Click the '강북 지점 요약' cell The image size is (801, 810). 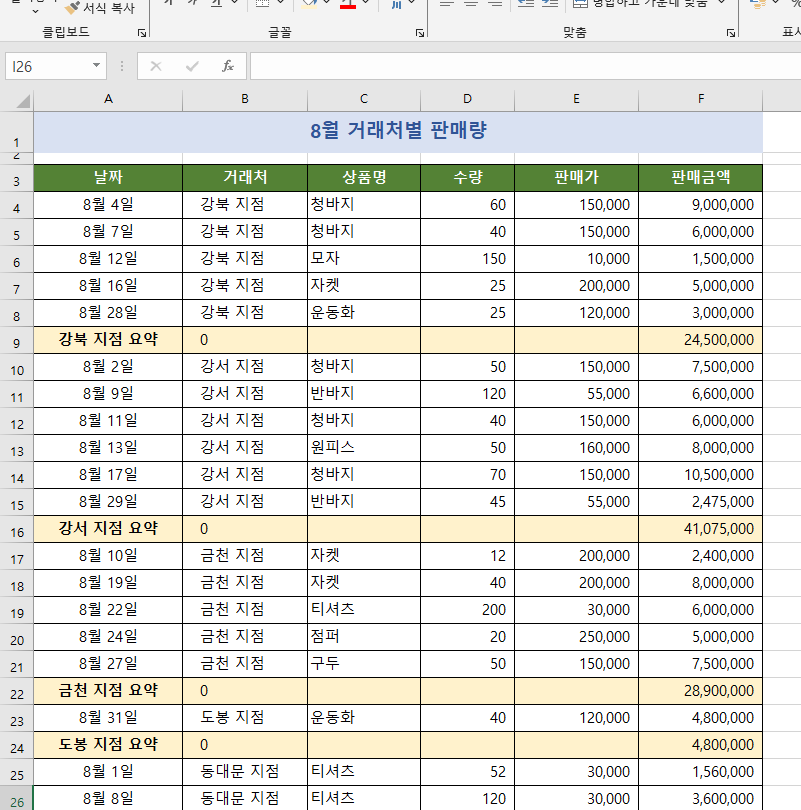pos(108,340)
